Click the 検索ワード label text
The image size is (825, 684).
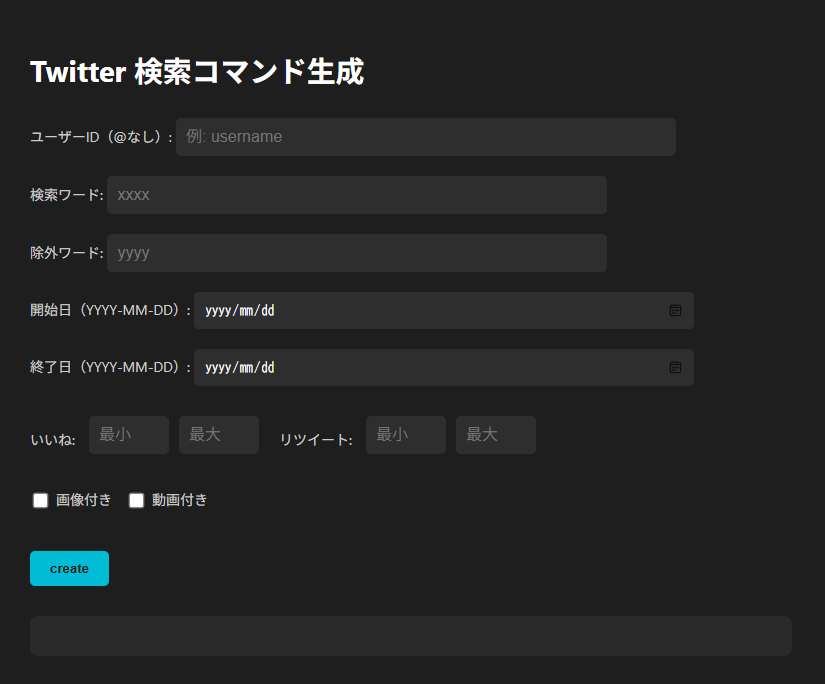pyautogui.click(x=66, y=195)
